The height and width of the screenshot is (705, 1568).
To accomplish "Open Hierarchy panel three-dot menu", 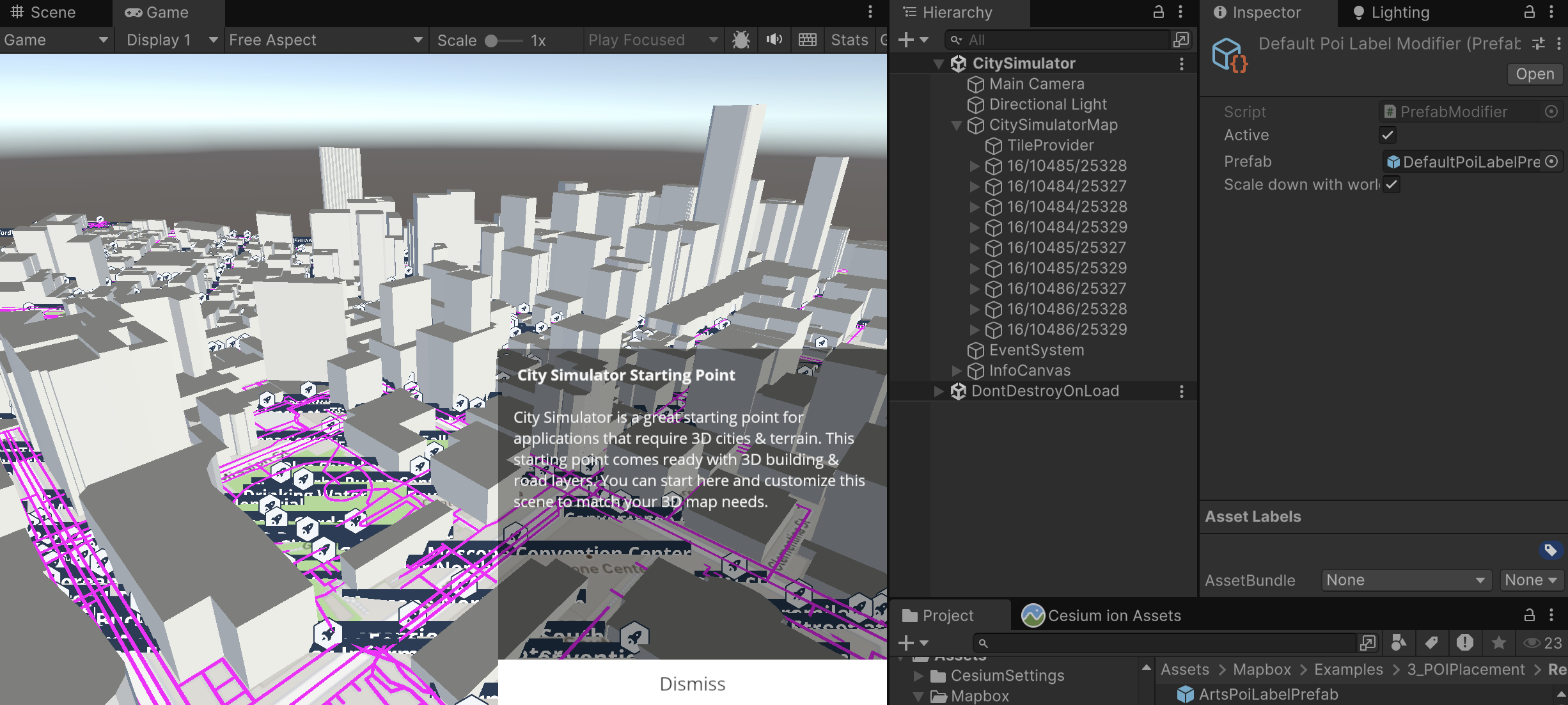I will [1180, 12].
